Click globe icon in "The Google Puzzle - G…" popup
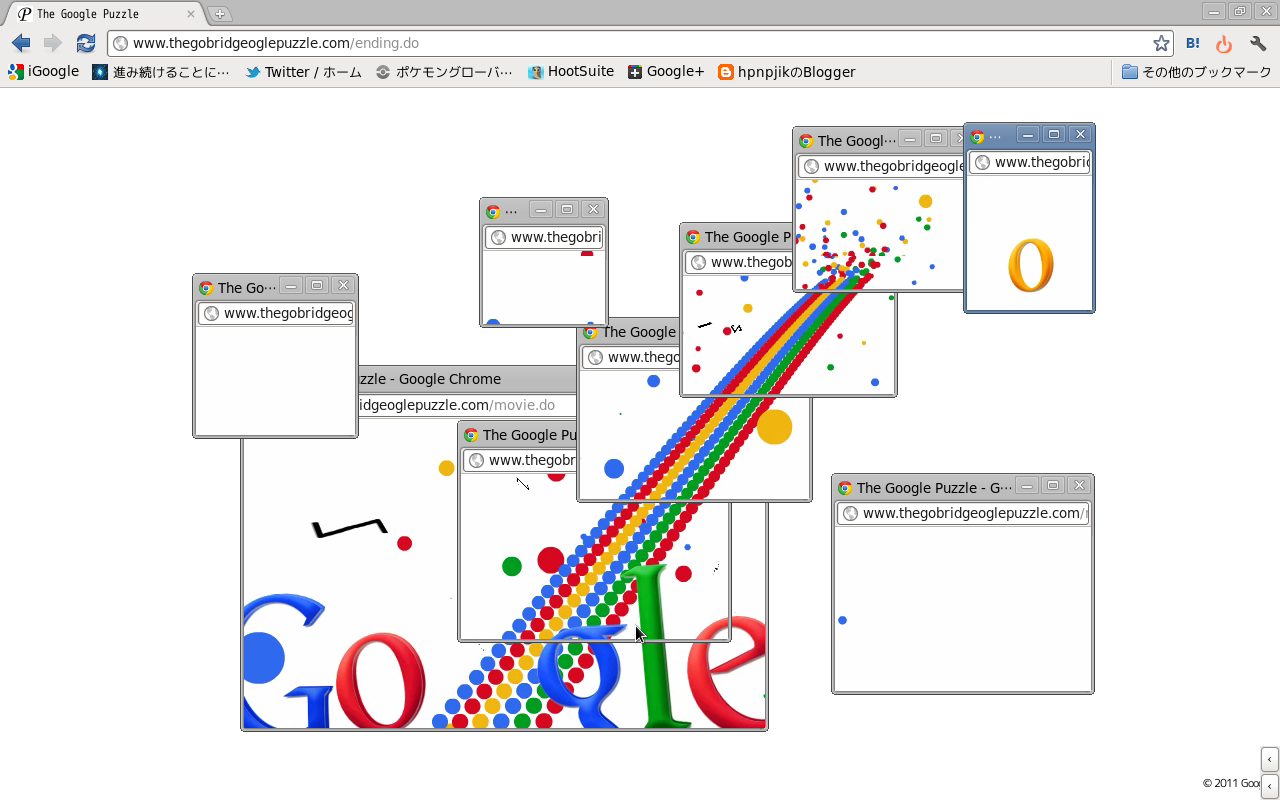 (x=850, y=513)
